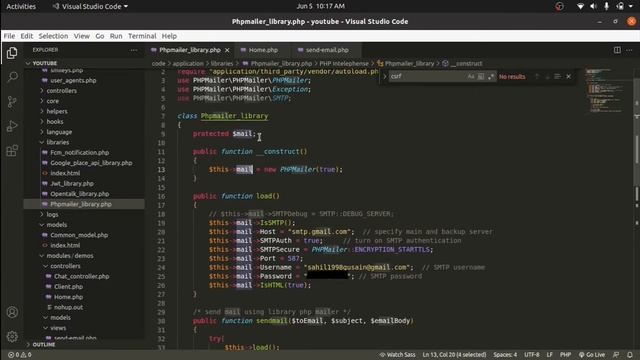
Task: Click the Split Editor icon
Action: (x=617, y=50)
